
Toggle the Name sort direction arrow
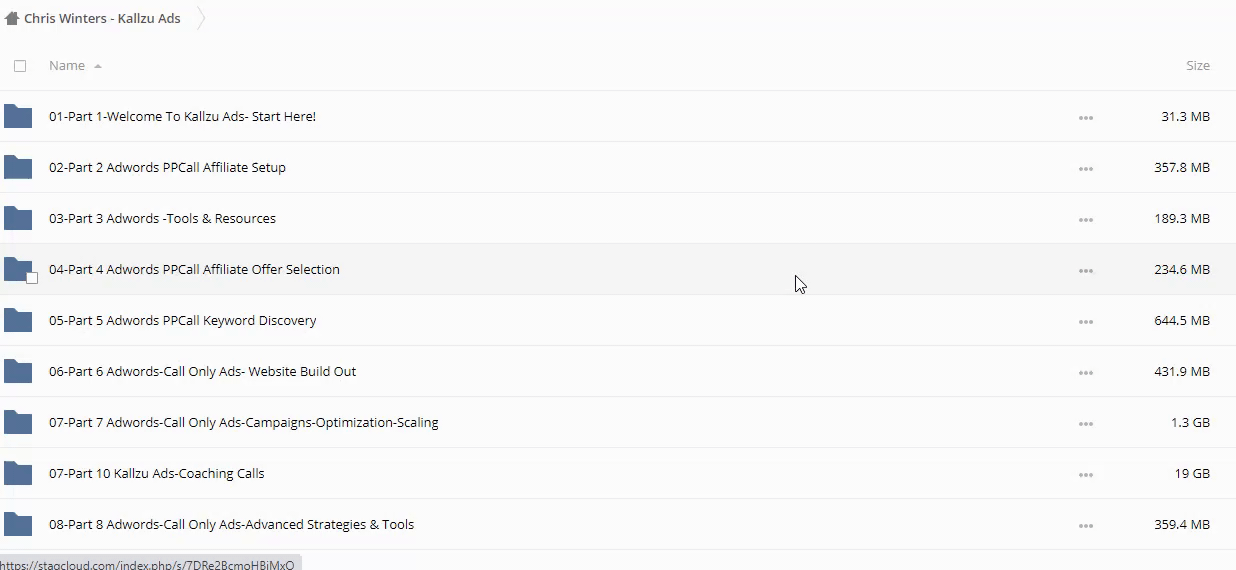(98, 67)
